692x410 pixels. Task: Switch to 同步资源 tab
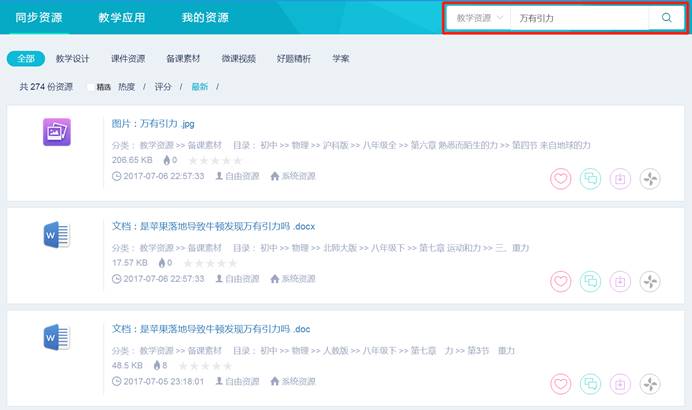(x=39, y=18)
